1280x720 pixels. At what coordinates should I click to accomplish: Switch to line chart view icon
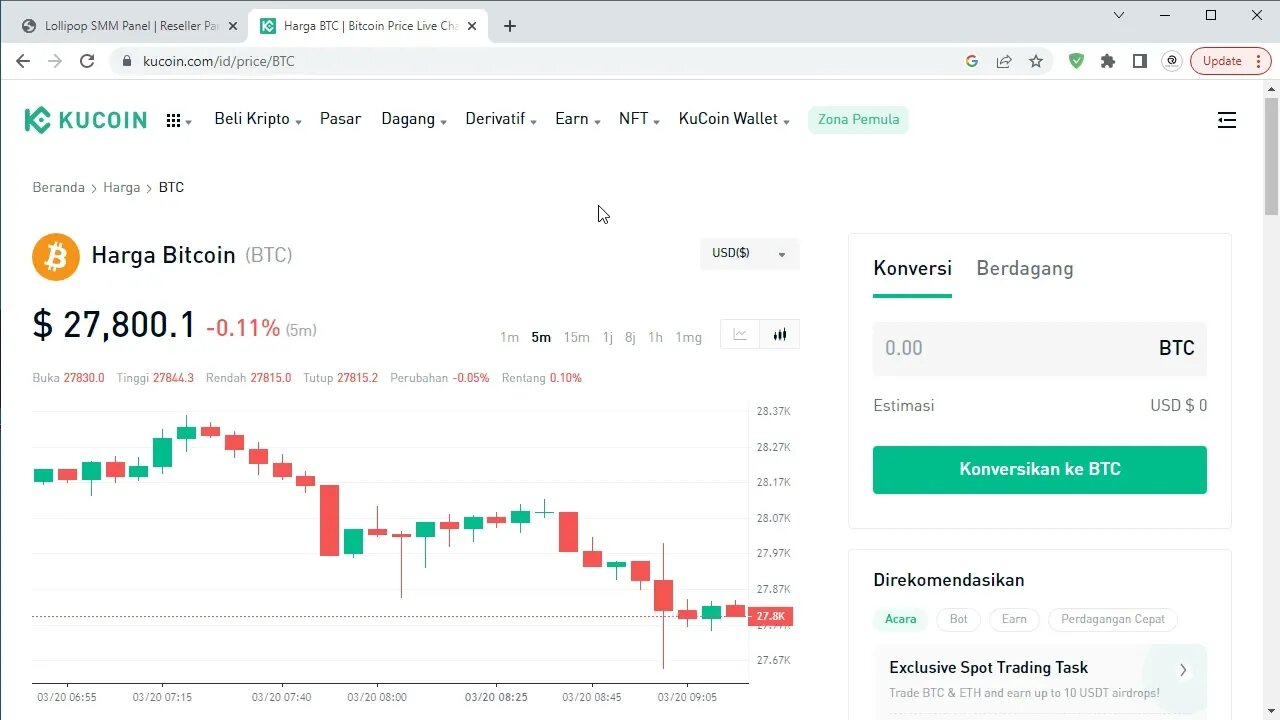[740, 335]
